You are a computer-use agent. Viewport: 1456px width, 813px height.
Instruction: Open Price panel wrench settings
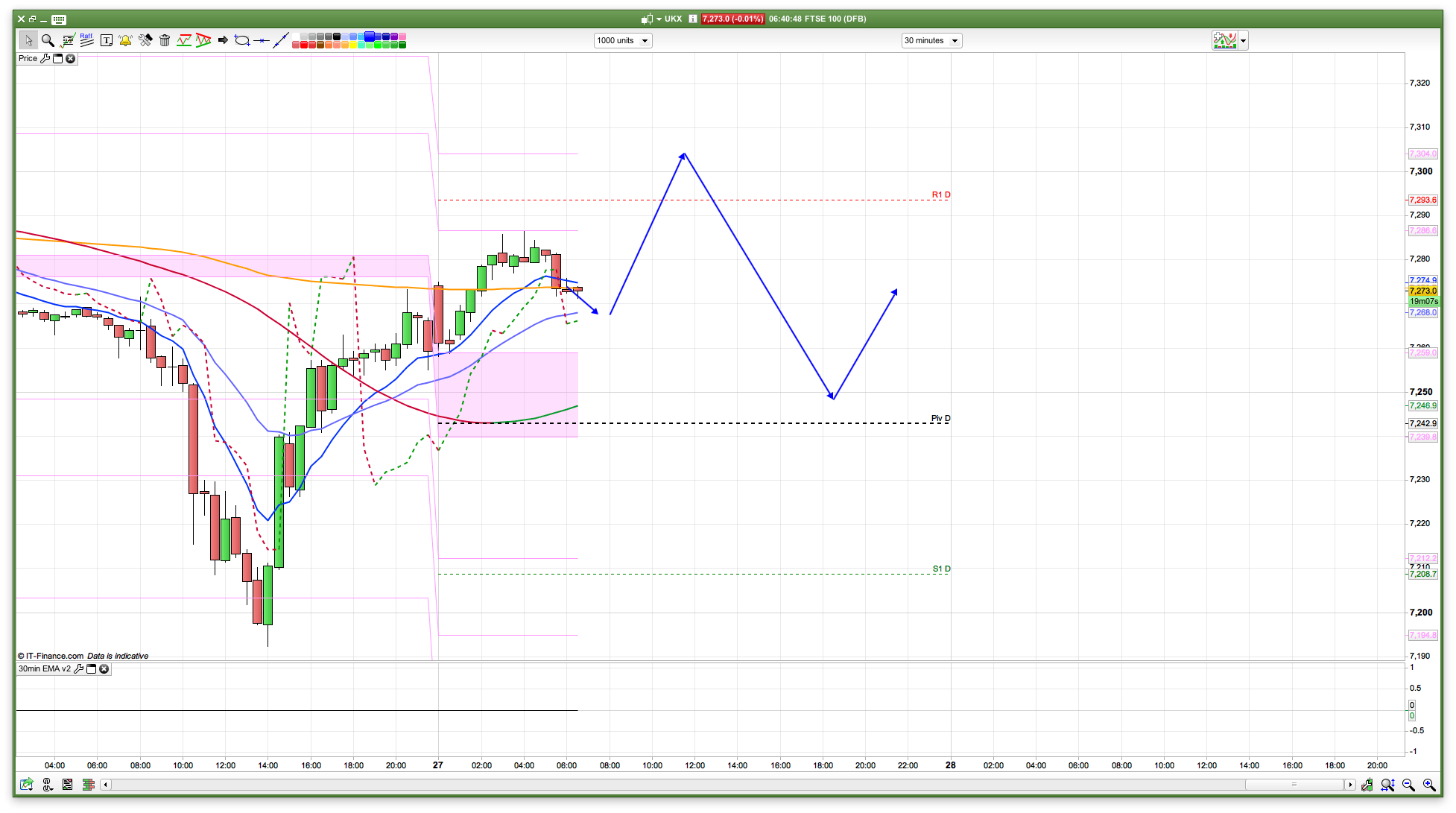pyautogui.click(x=45, y=58)
